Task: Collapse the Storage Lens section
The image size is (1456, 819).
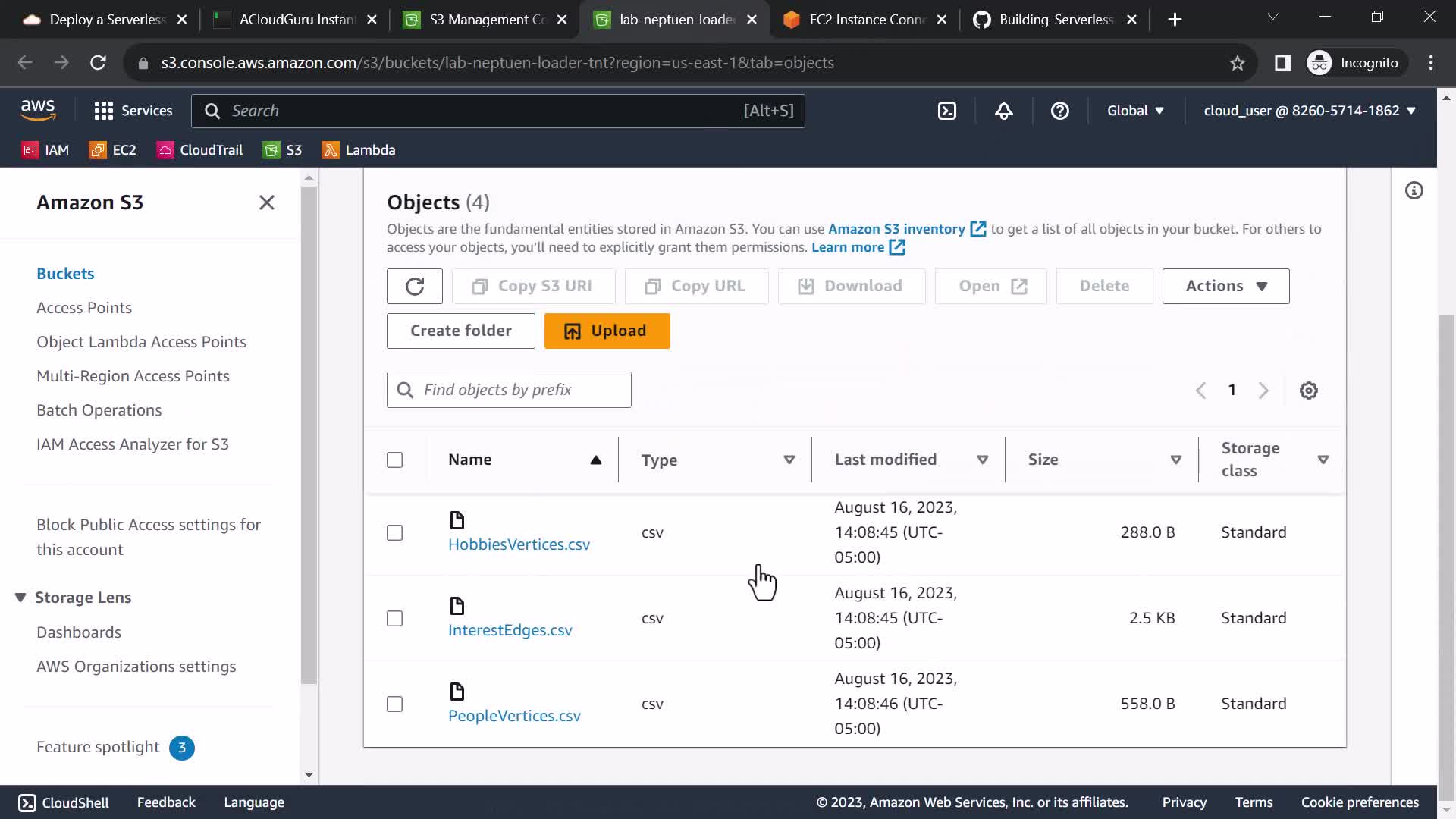Action: 20,598
